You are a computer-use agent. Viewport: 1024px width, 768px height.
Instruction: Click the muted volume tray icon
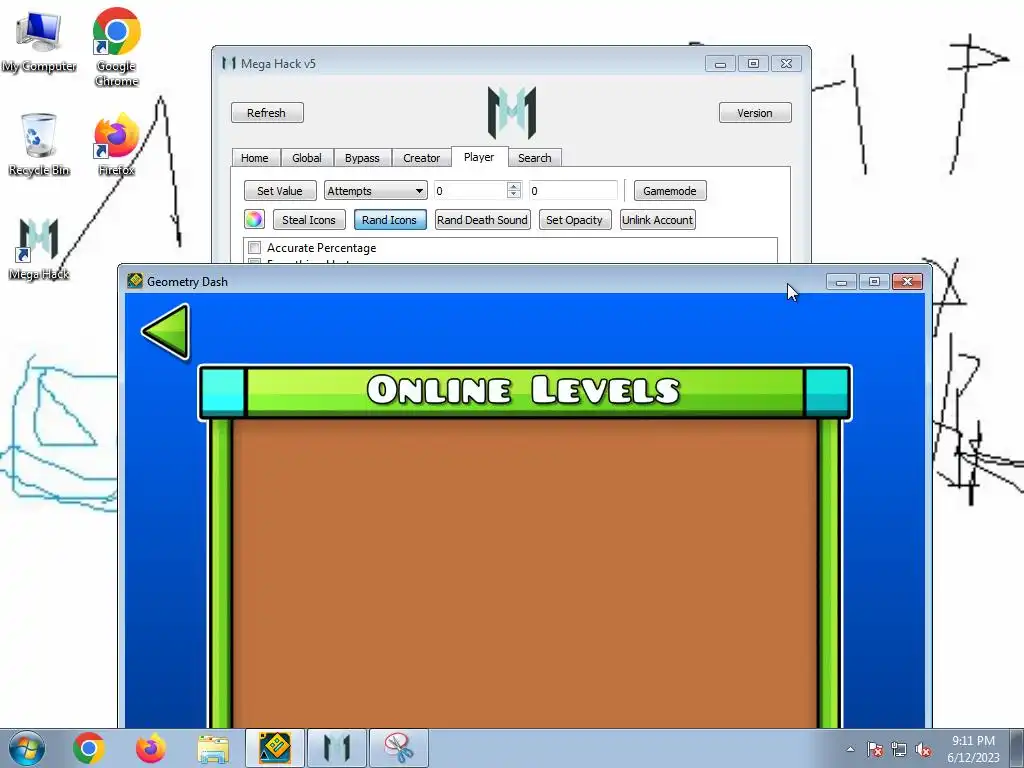coord(923,749)
